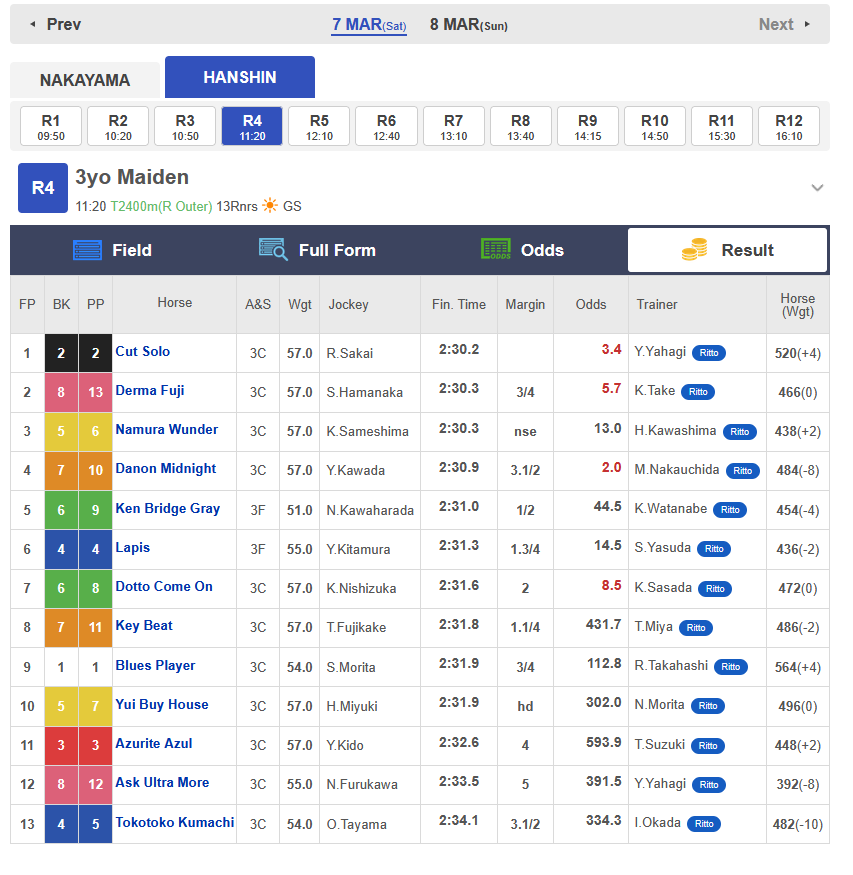Open horse Danon Midnight's profile
This screenshot has height=875, width=853.
(166, 469)
